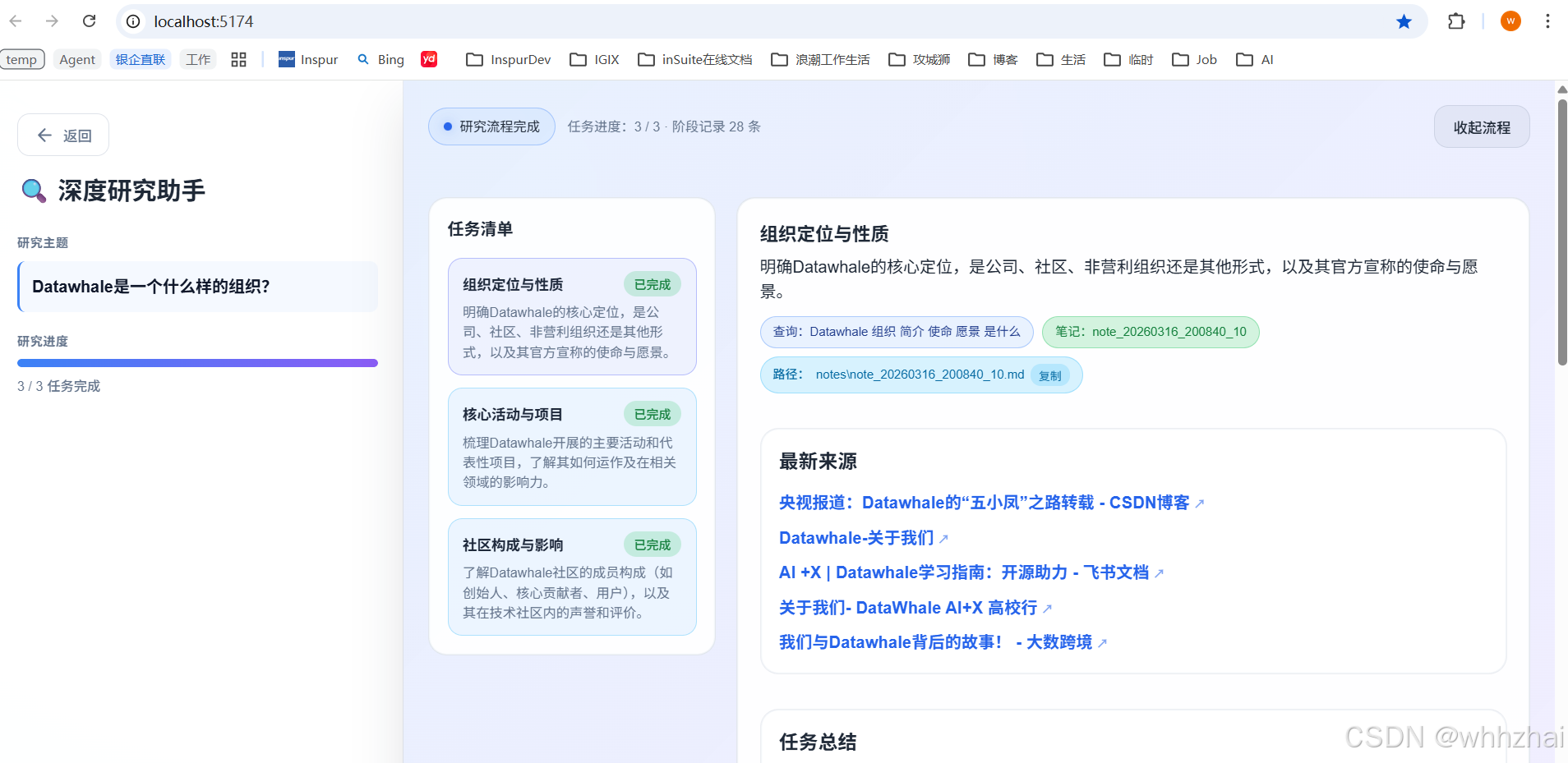Screen dimensions: 1568x763
Task: Select the temp tab group
Action: 22,59
